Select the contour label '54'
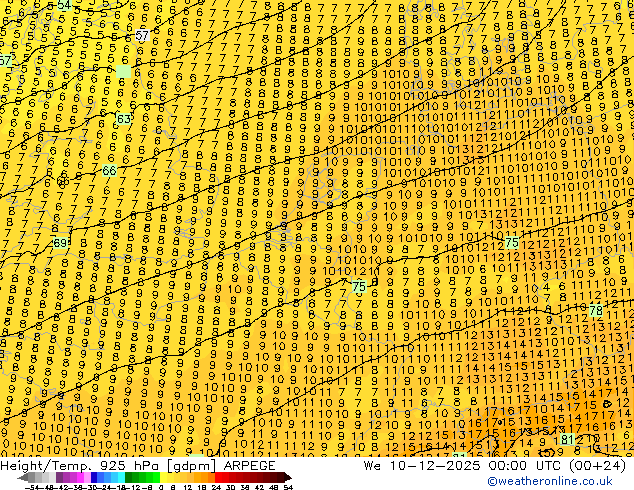Viewport: 634px width, 490px height. [x=64, y=5]
